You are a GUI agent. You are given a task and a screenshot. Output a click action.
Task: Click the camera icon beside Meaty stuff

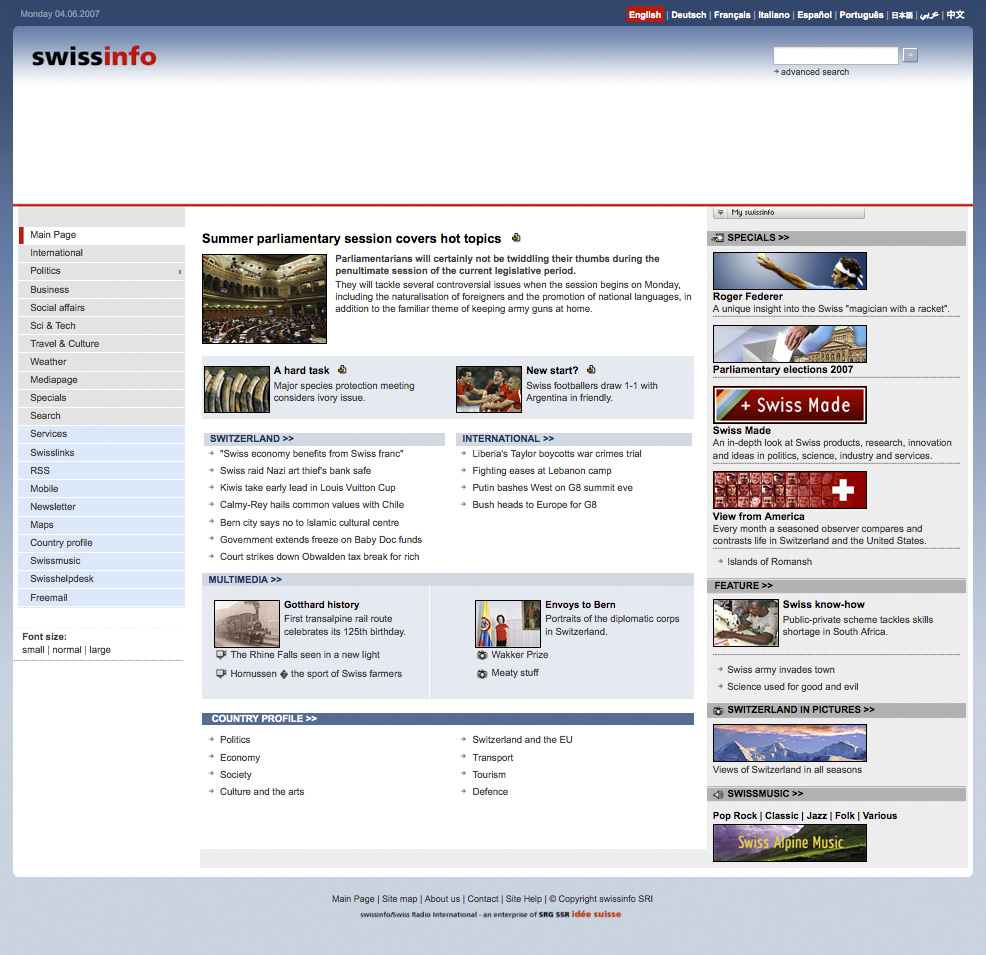tap(482, 673)
